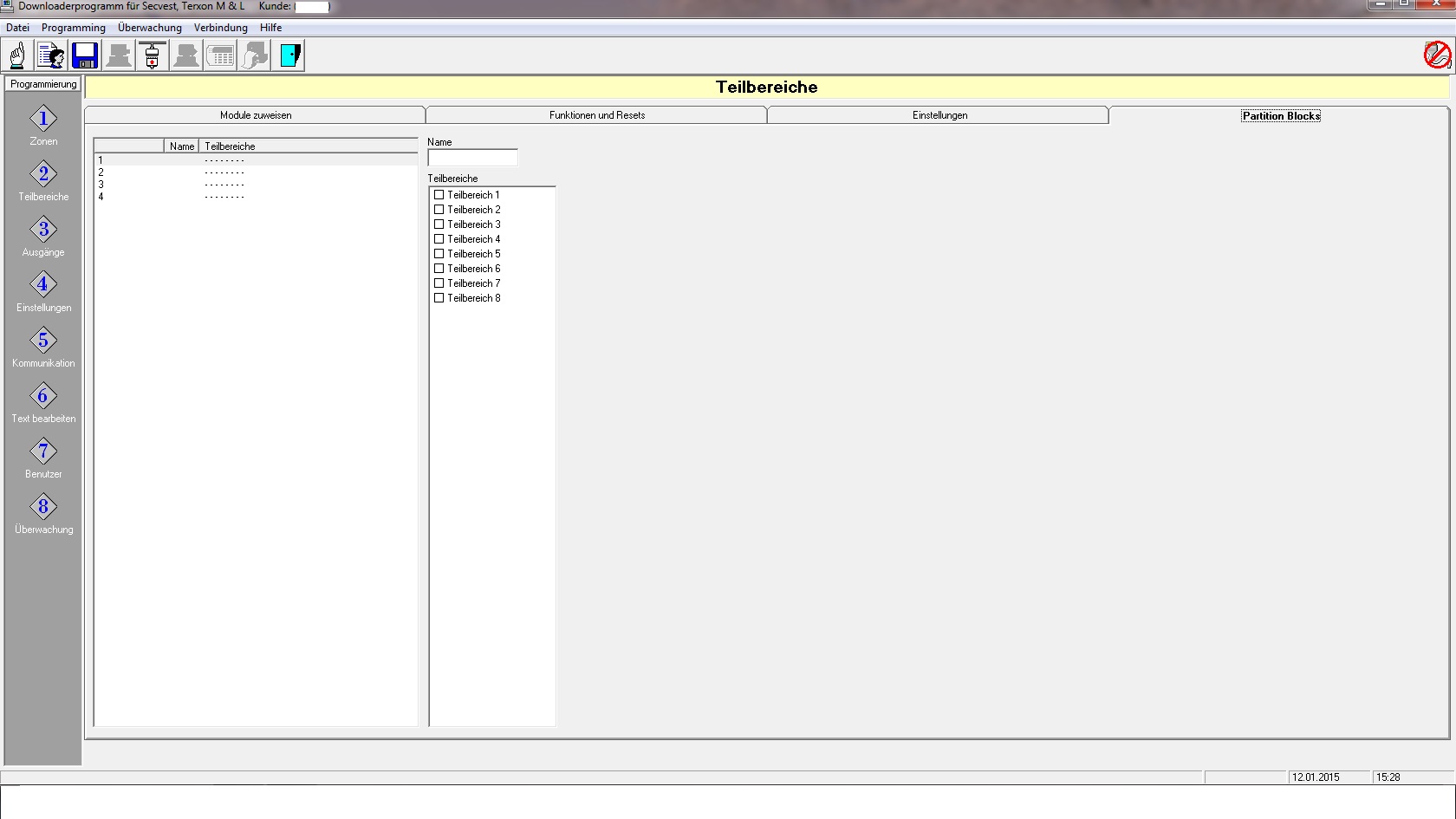Switch to the Module zuweisen tab
This screenshot has width=1456, height=819.
pos(255,115)
